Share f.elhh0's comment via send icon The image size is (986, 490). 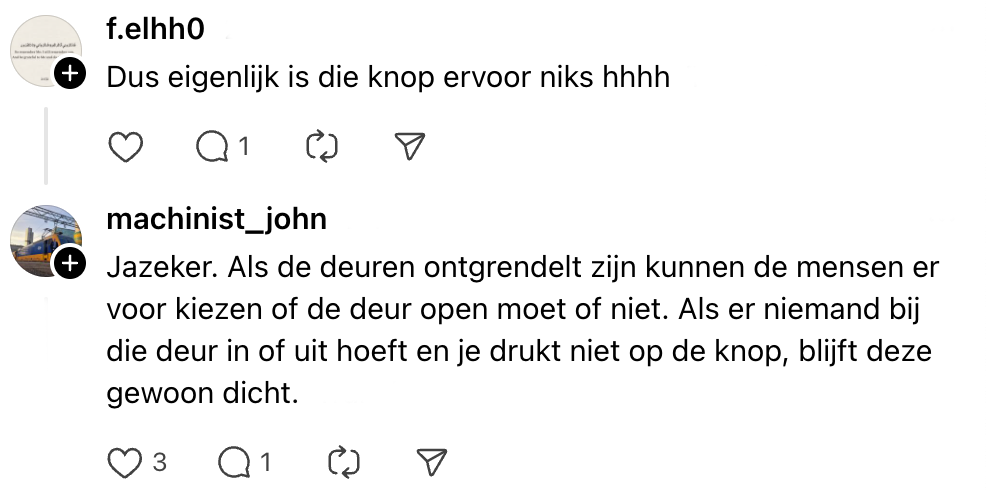(x=410, y=147)
